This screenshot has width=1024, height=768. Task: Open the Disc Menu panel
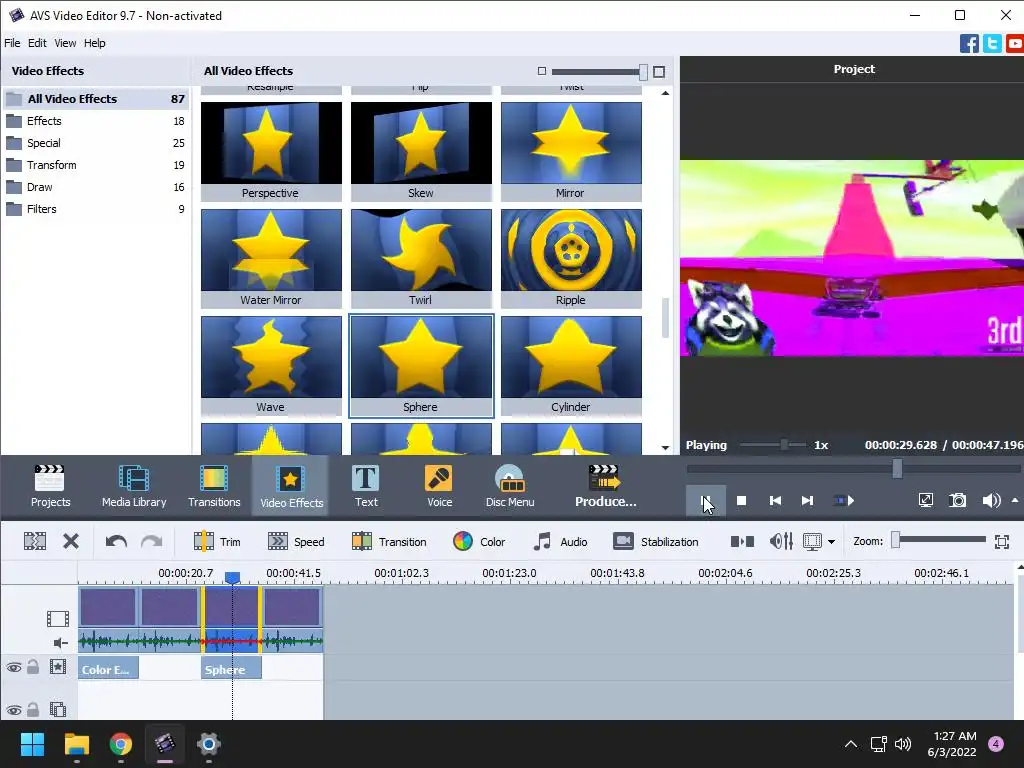pos(510,485)
